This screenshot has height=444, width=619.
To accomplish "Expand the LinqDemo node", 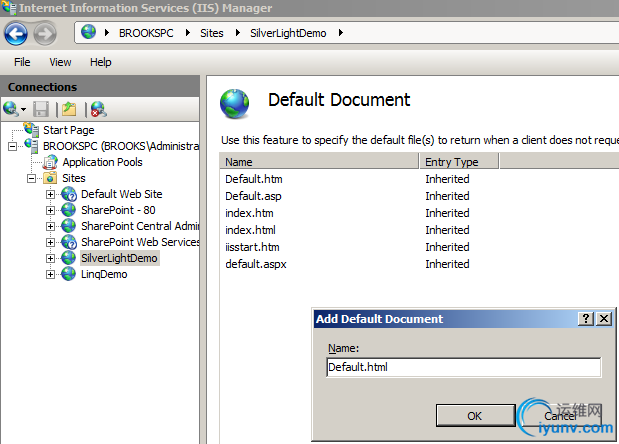I will click(50, 274).
